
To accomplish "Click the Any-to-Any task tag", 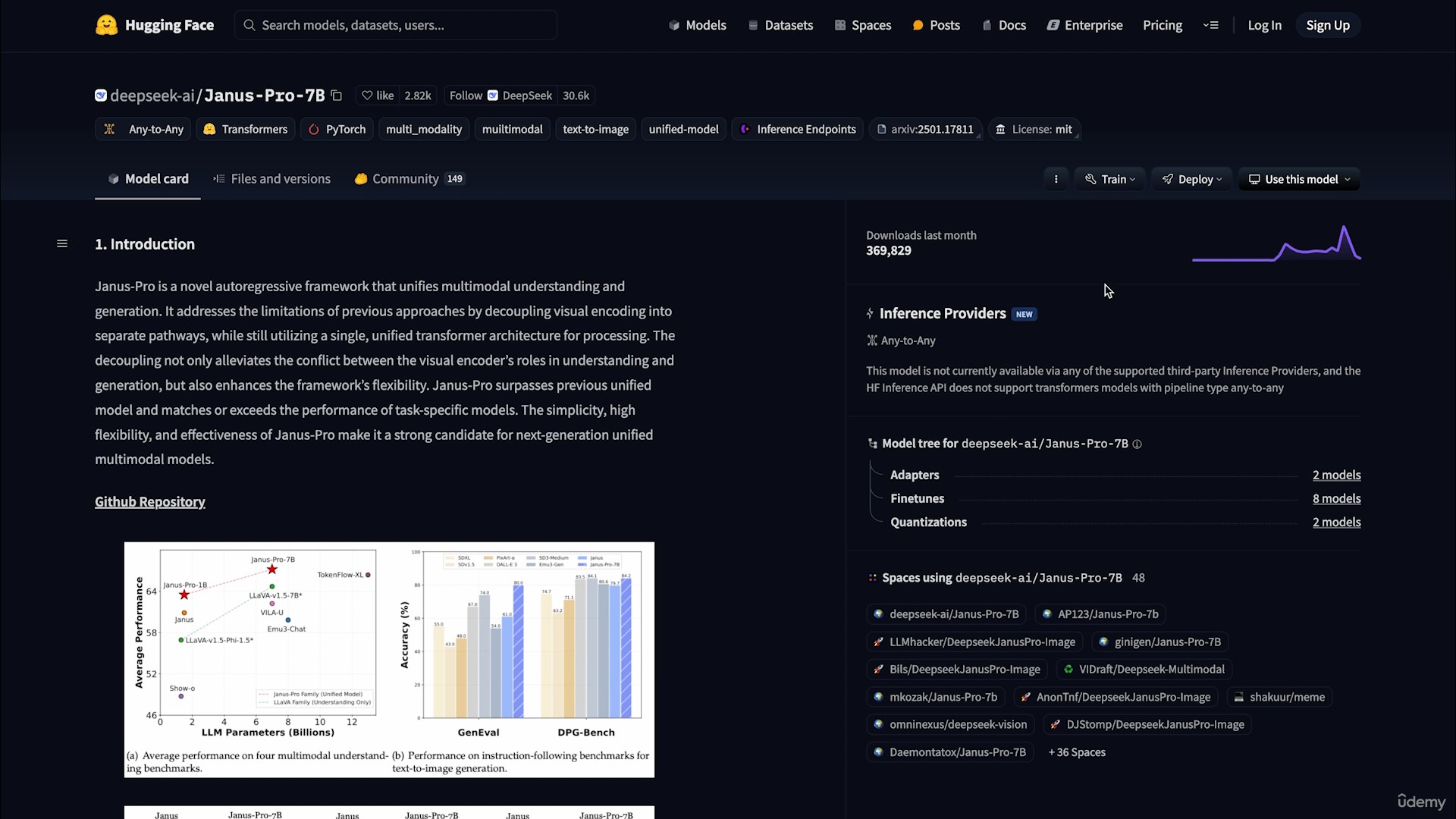I will (143, 130).
